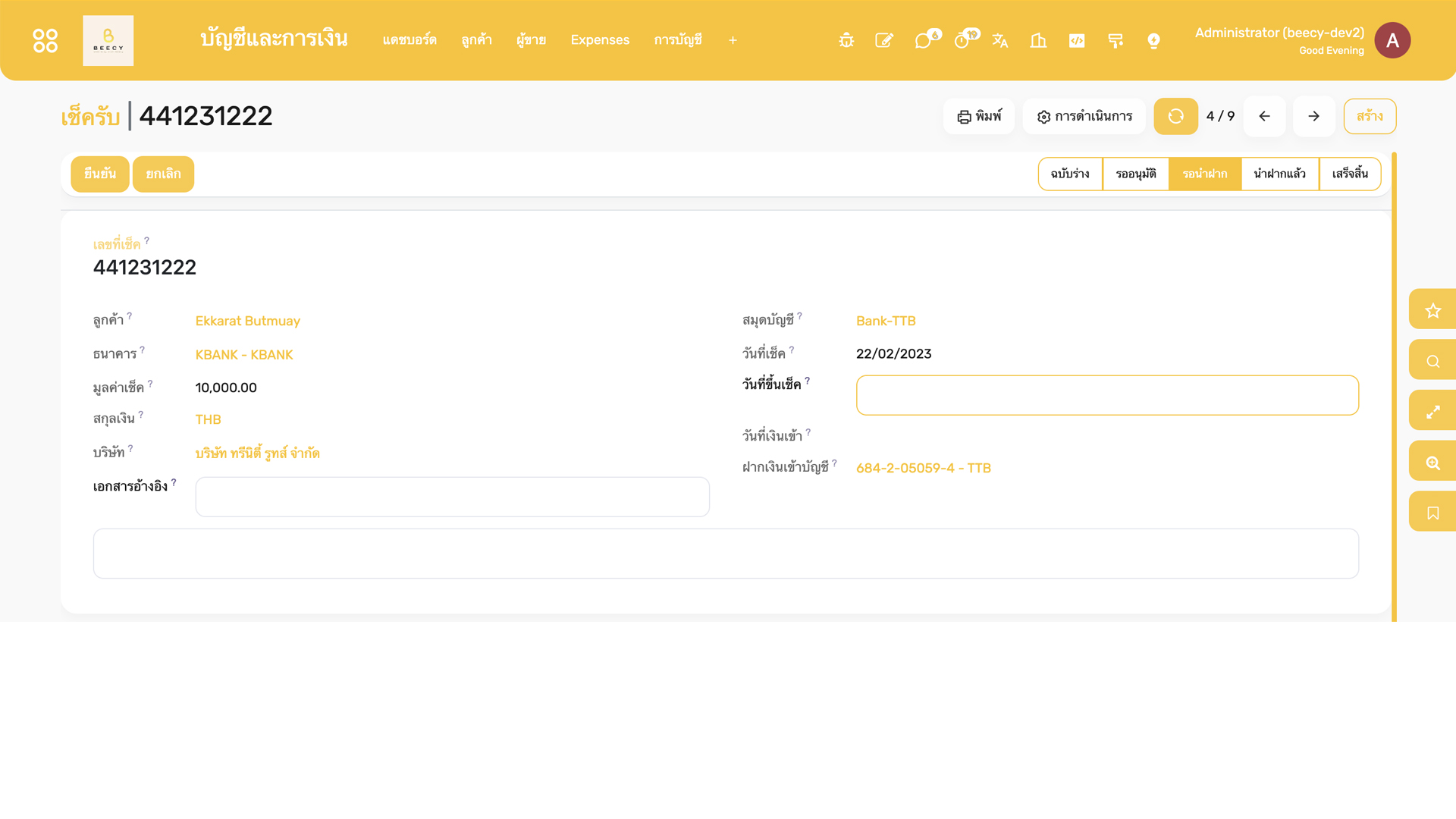Open the การดำเนินการ actions menu

click(x=1084, y=116)
